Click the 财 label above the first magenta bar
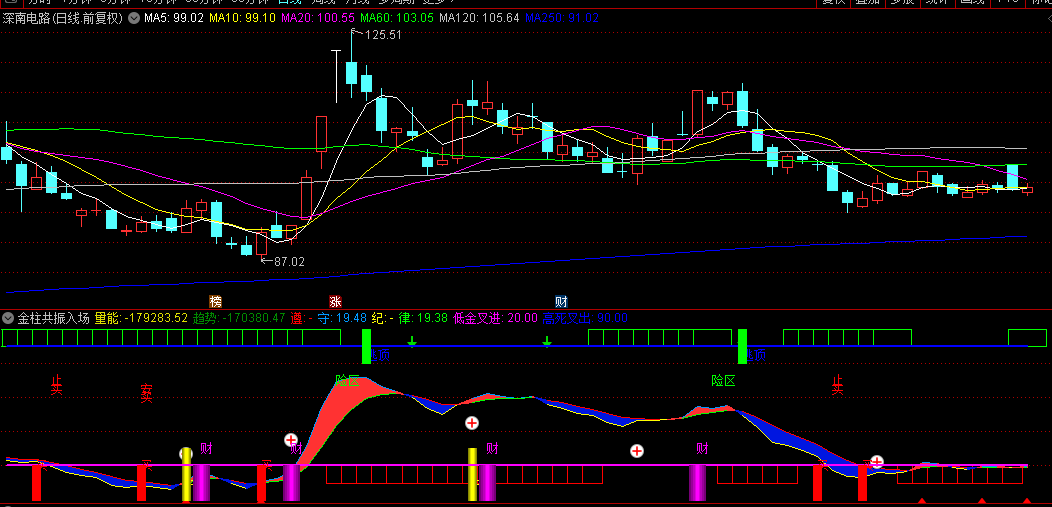This screenshot has height=507, width=1052. [206, 449]
